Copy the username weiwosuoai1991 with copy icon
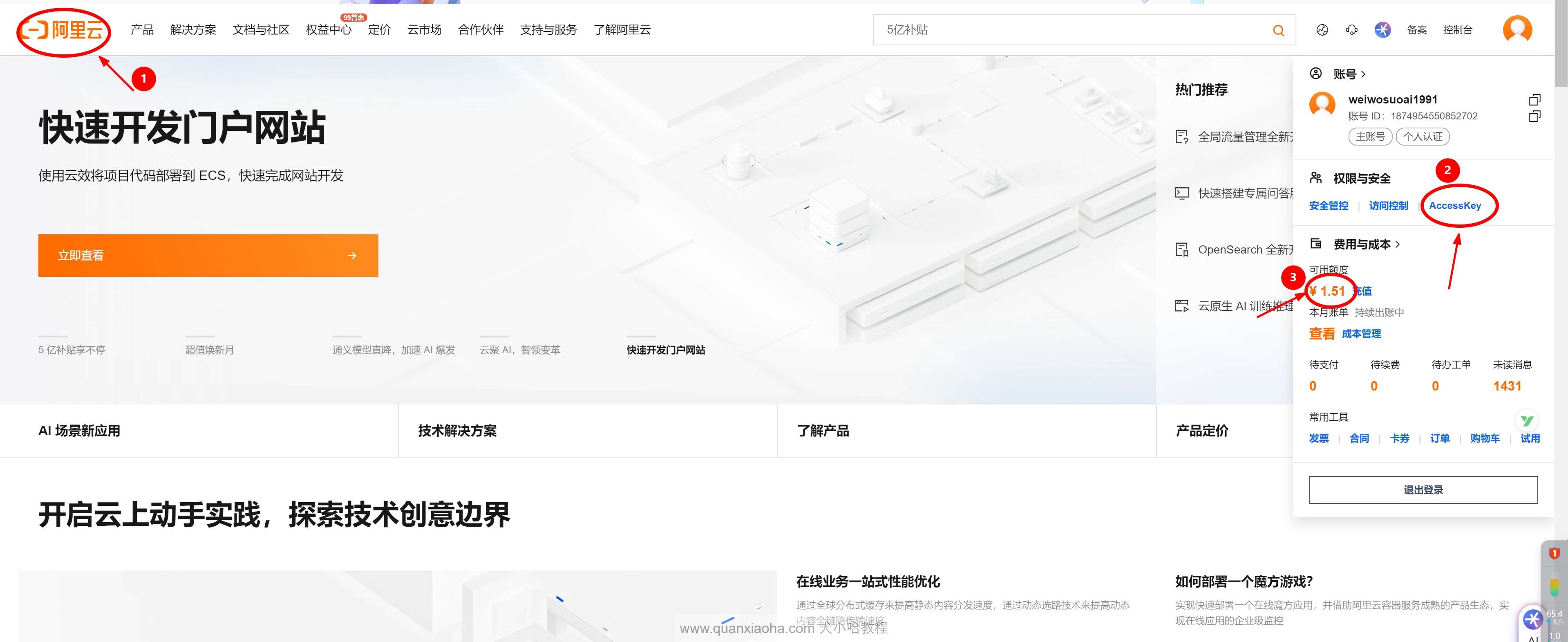1568x642 pixels. [x=1534, y=99]
